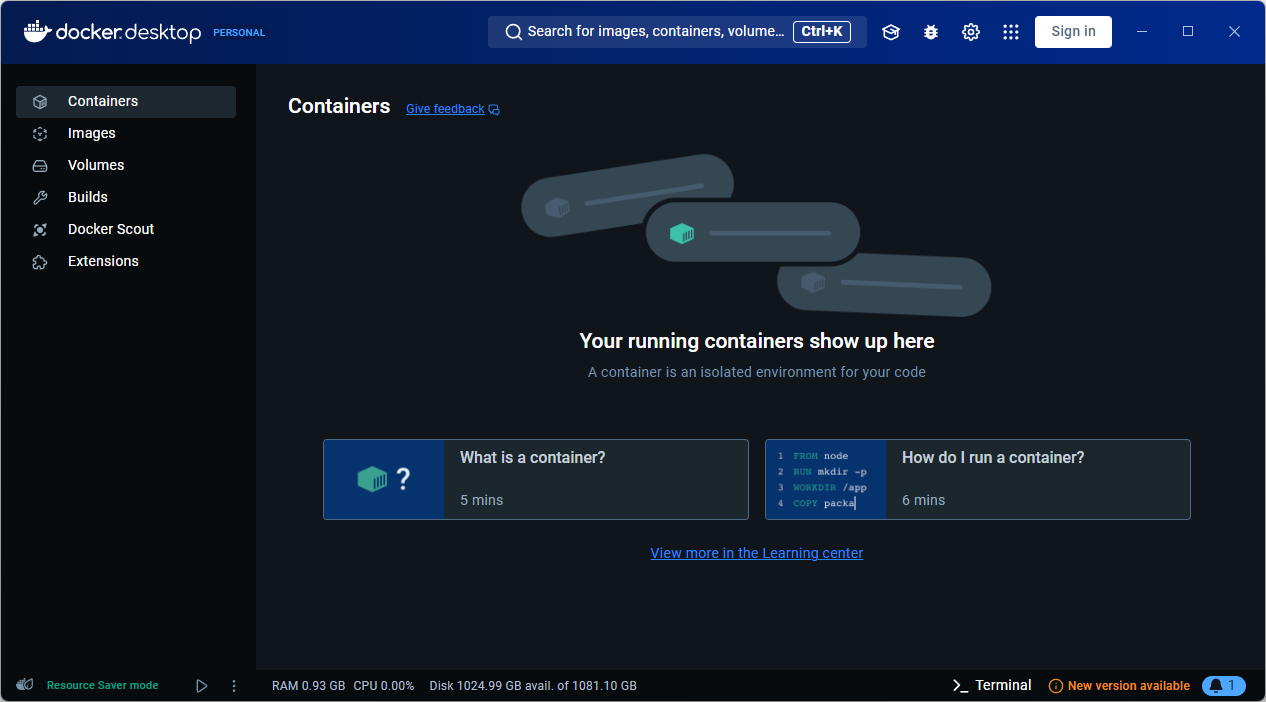
Task: Click the Resource Saver mode label
Action: pyautogui.click(x=103, y=686)
